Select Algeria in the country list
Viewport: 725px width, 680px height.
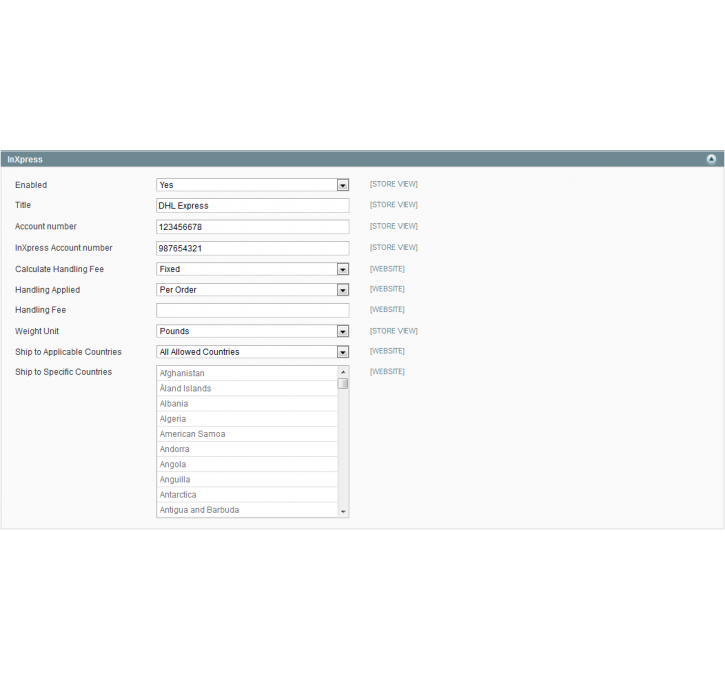(247, 419)
